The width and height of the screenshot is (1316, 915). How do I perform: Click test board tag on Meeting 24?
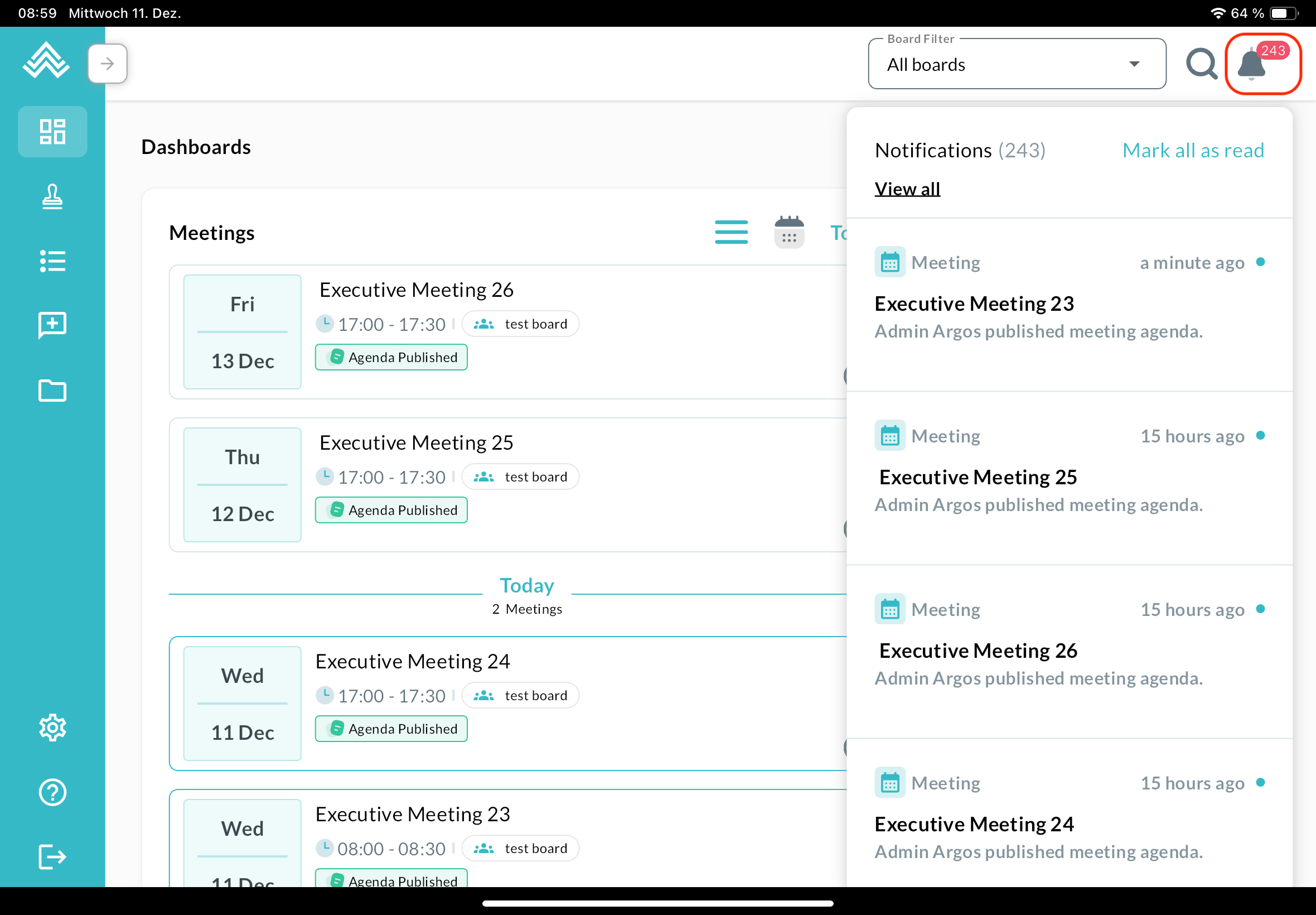pos(520,695)
